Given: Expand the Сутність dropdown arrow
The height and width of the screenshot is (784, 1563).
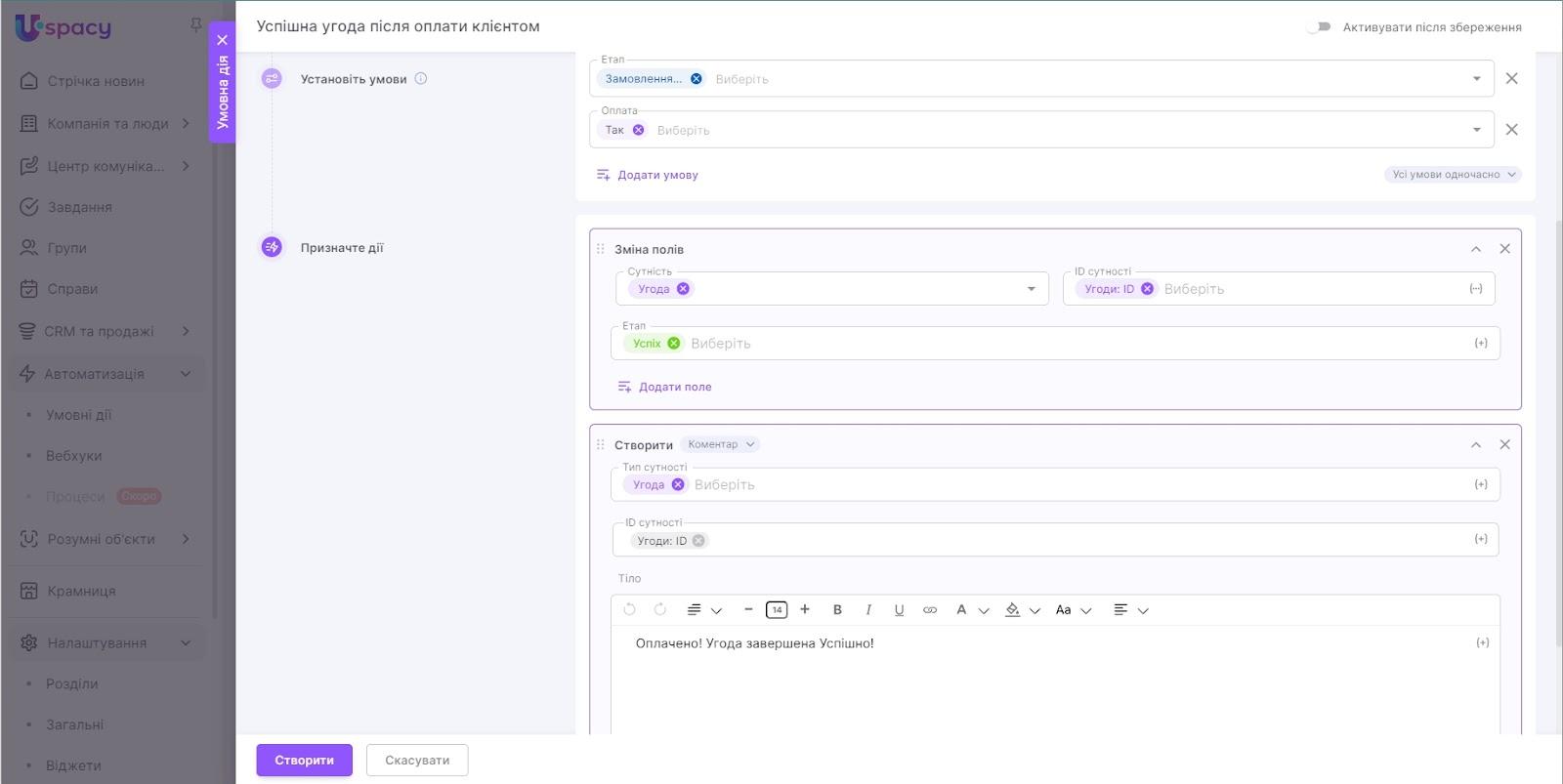Looking at the screenshot, I should tap(1032, 289).
